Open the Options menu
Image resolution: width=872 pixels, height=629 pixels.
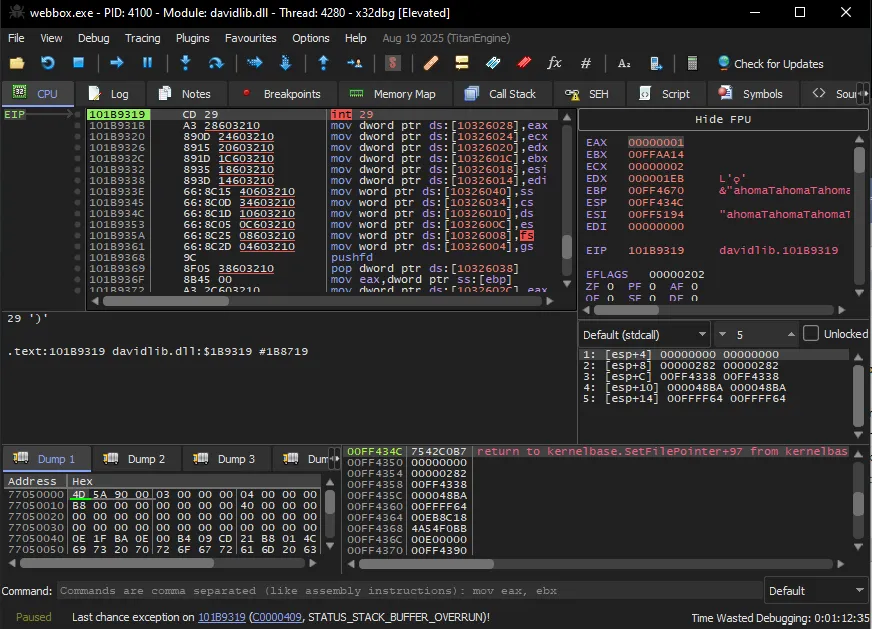click(310, 38)
